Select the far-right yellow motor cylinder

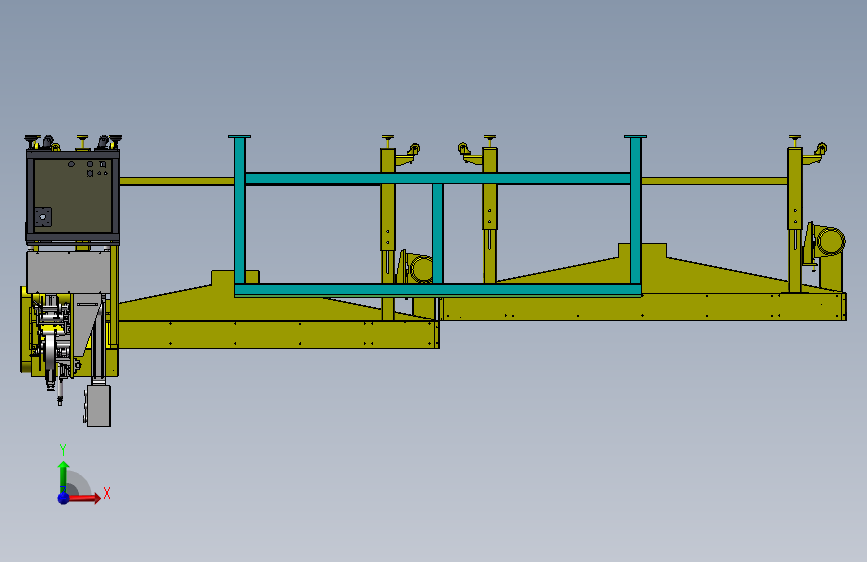[x=831, y=242]
